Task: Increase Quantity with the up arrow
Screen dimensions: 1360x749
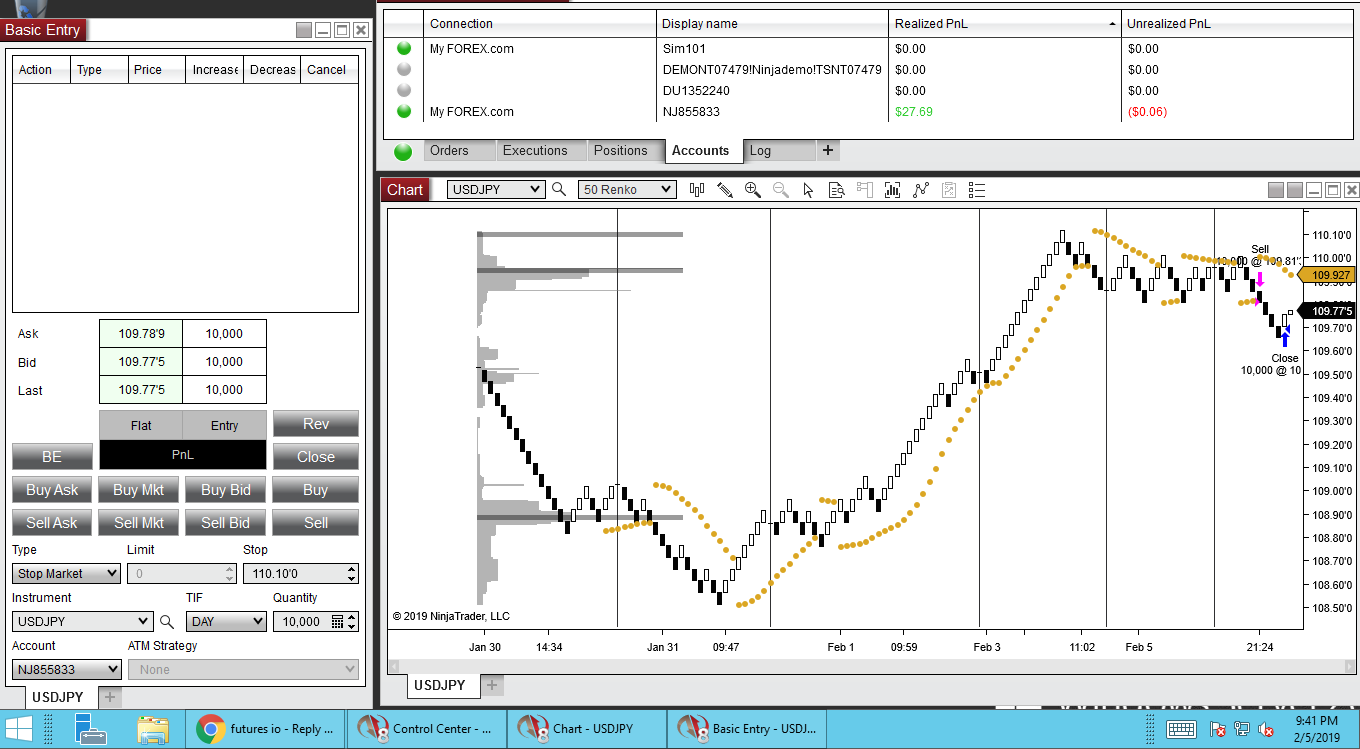Action: click(x=351, y=617)
